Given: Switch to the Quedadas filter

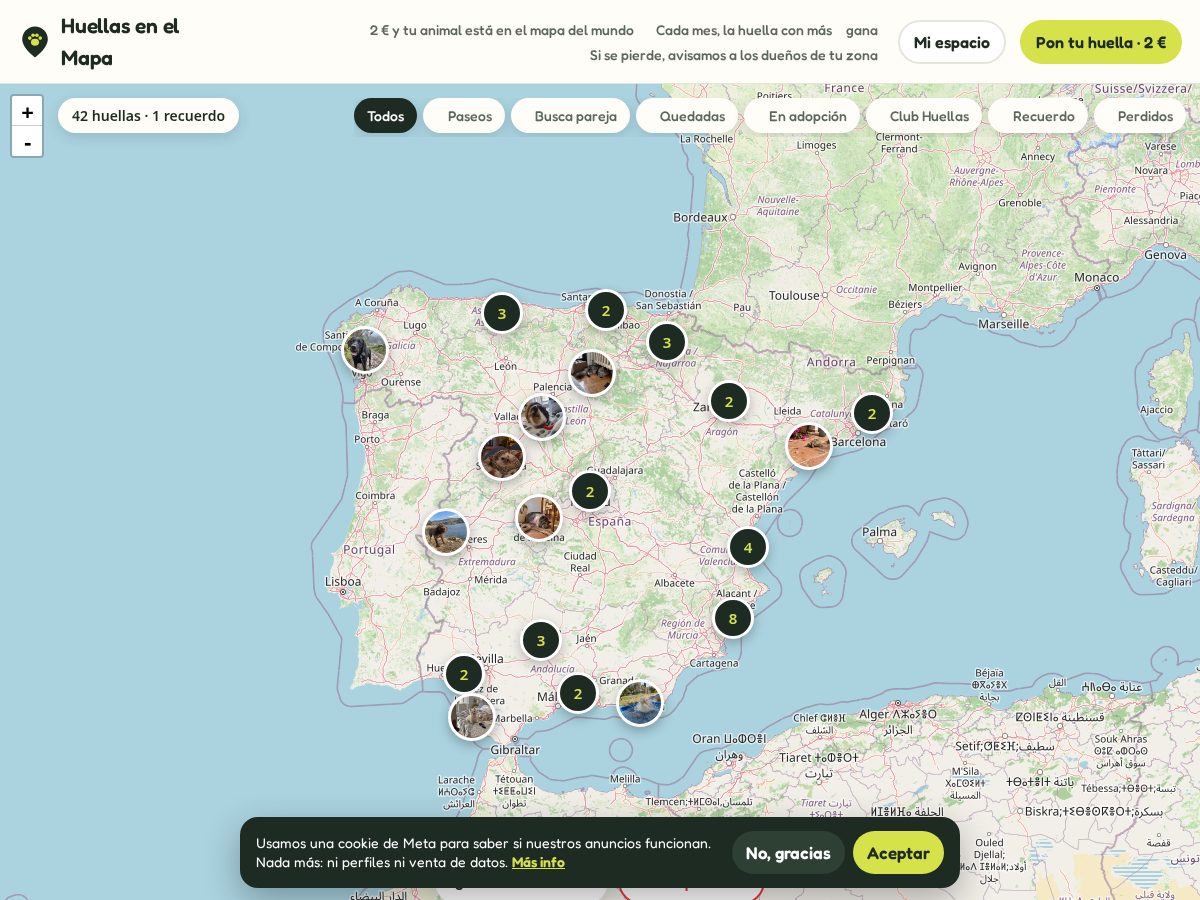Looking at the screenshot, I should (x=687, y=116).
